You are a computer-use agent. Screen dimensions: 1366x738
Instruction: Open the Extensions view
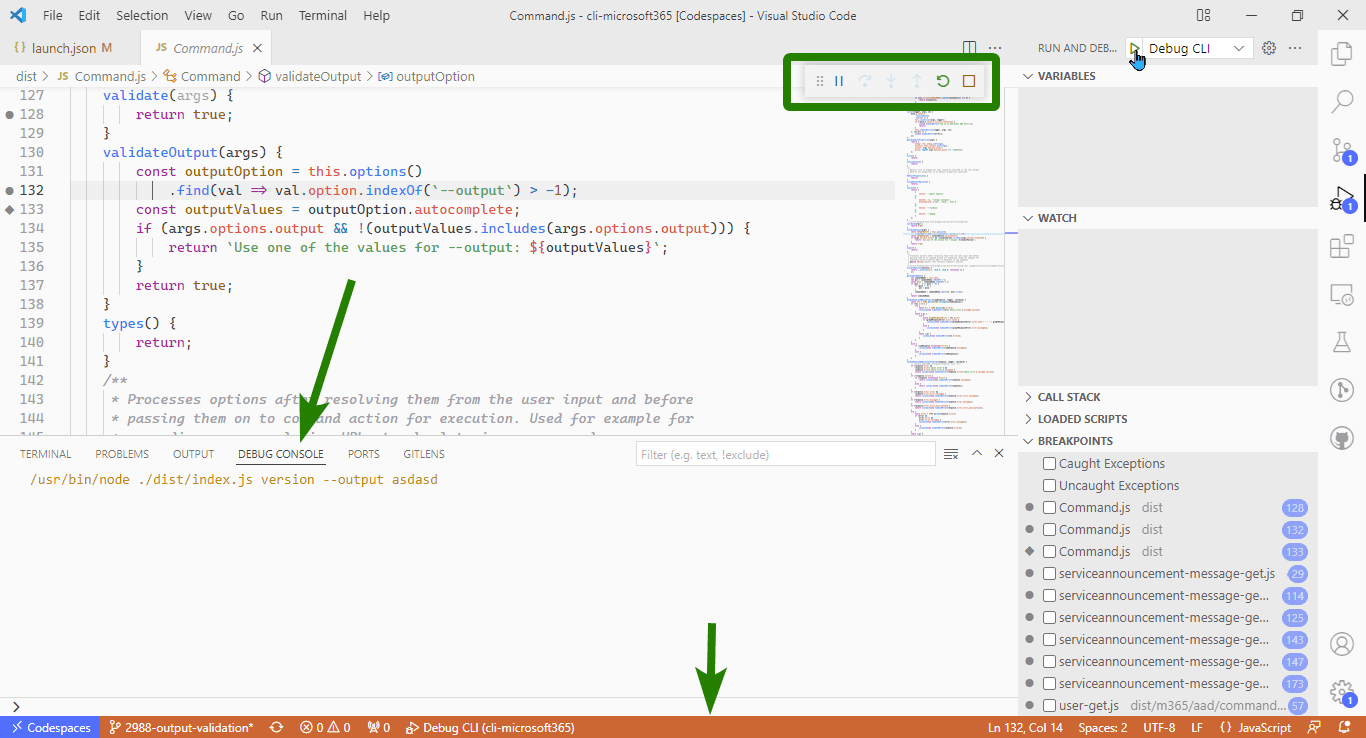tap(1341, 247)
